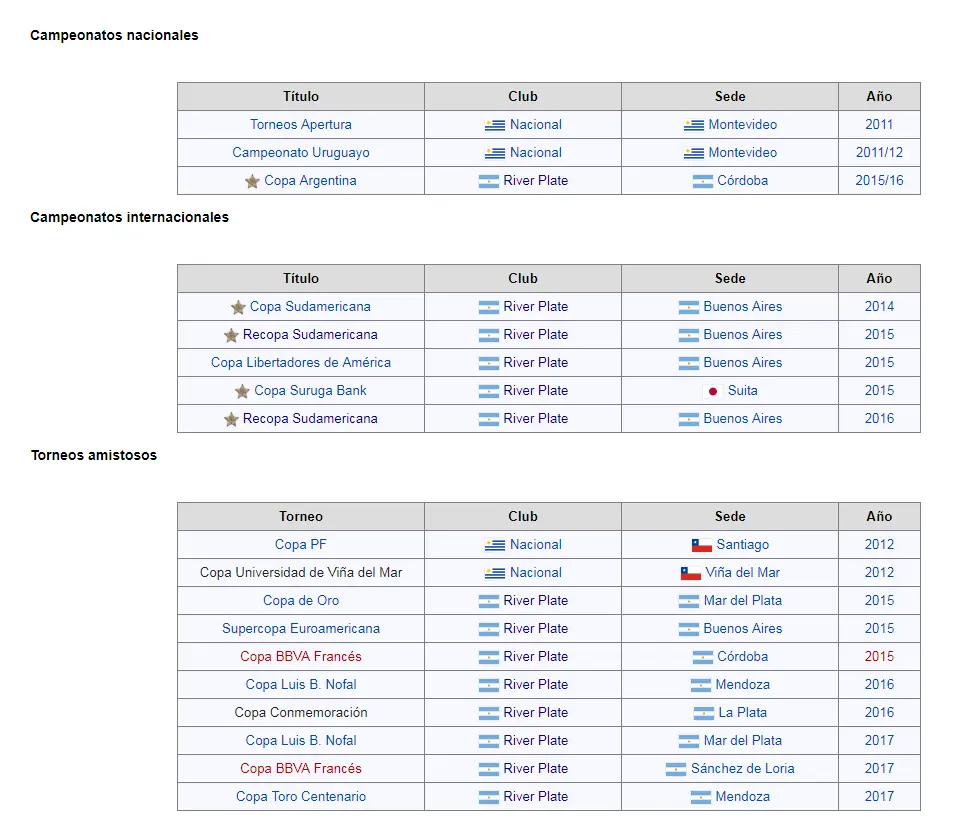
Task: Open the Copa Toro Centenario link
Action: click(301, 797)
